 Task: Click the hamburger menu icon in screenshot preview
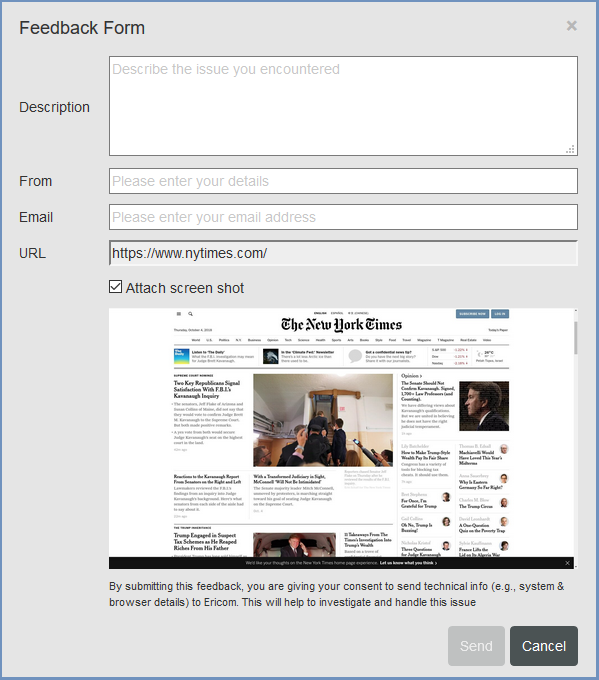pos(179,314)
